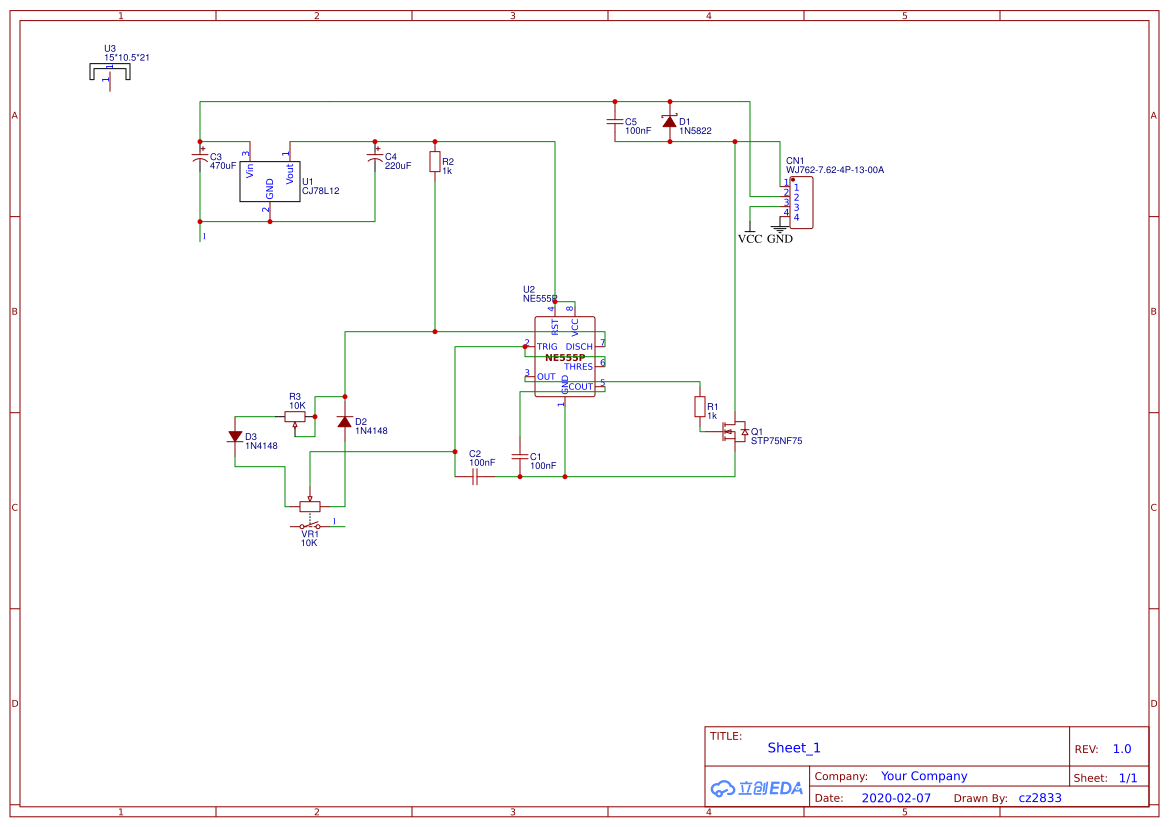The height and width of the screenshot is (827, 1169).
Task: Click the '100nF' value of C1
Action: pos(543,465)
